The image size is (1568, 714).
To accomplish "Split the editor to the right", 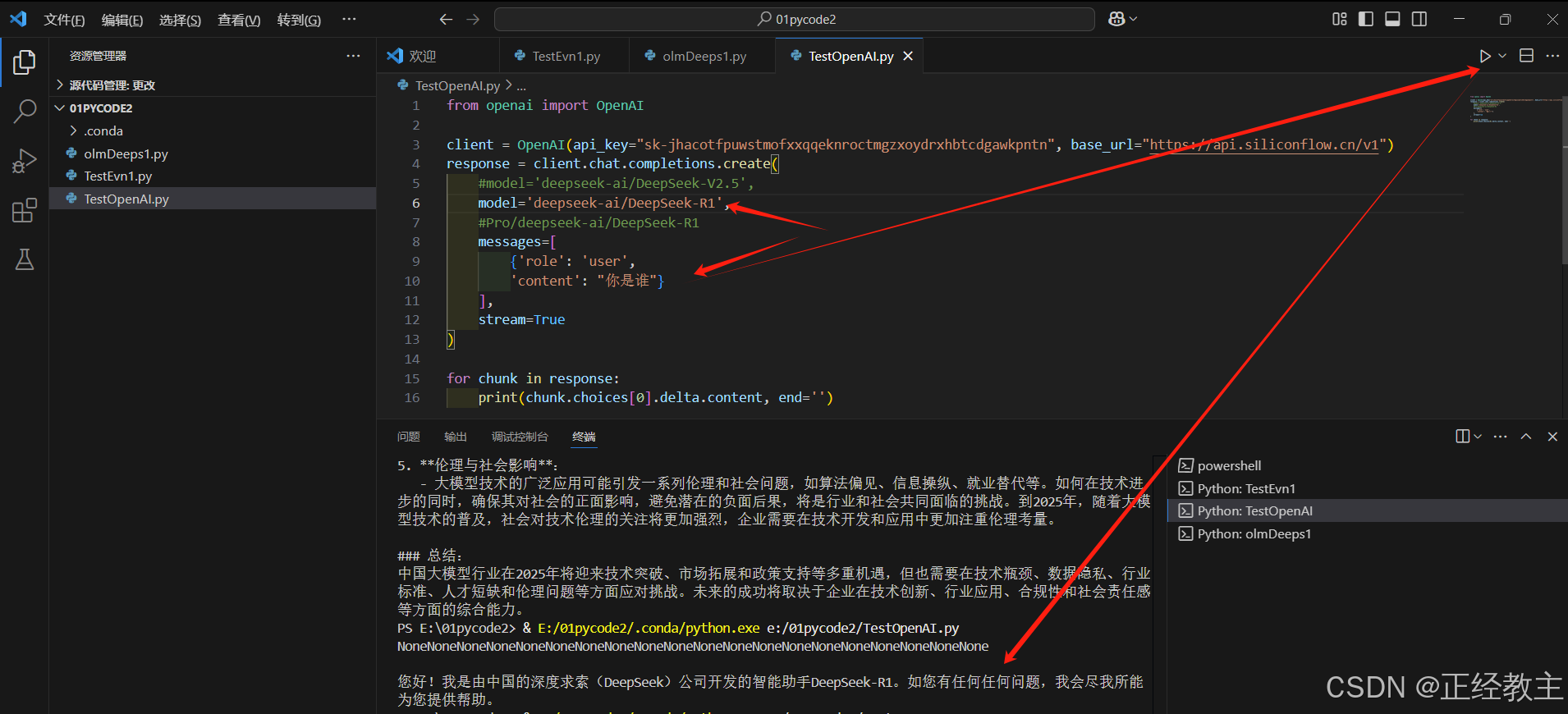I will click(x=1526, y=56).
